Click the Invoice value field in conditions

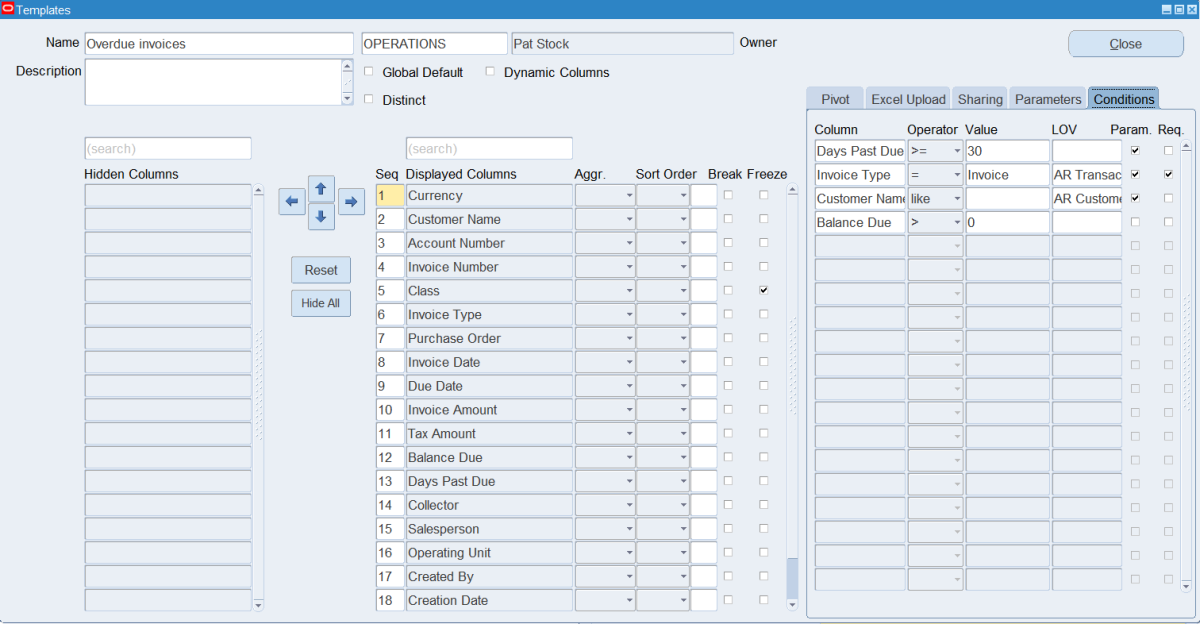[x=1007, y=175]
